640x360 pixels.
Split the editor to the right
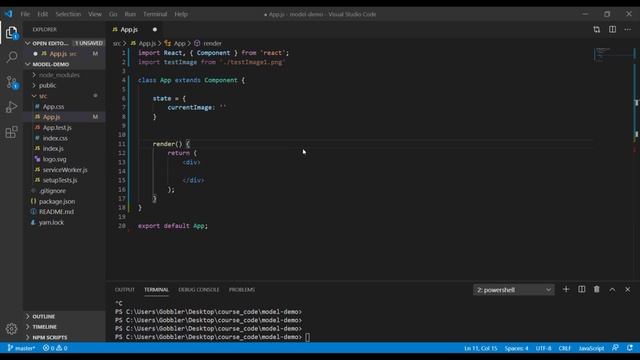click(x=612, y=29)
